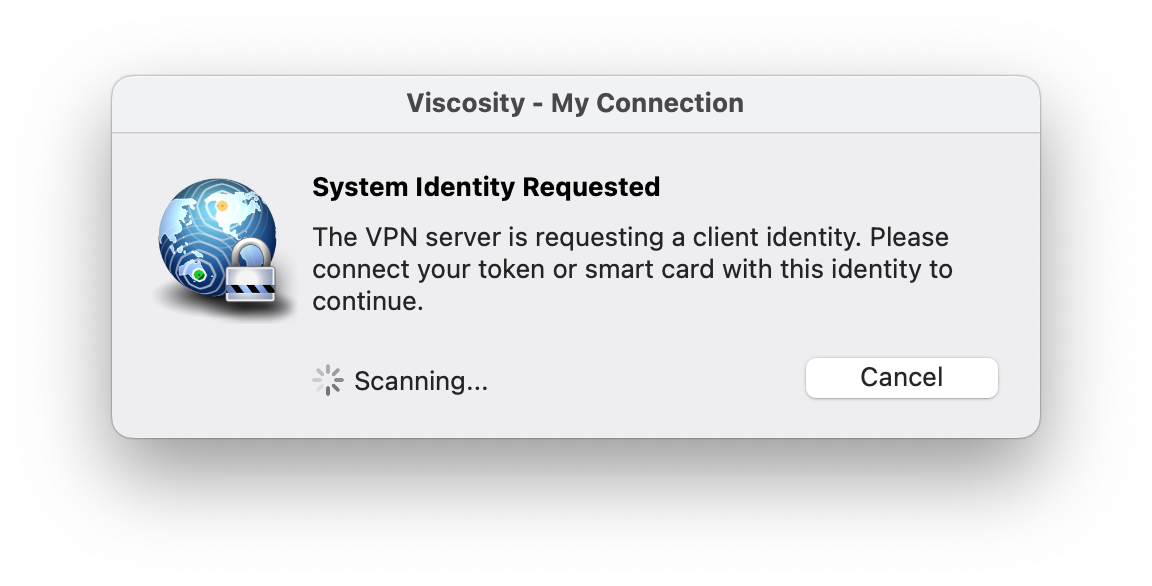Click the Cancel button
This screenshot has width=1152, height=586.
pos(901,377)
